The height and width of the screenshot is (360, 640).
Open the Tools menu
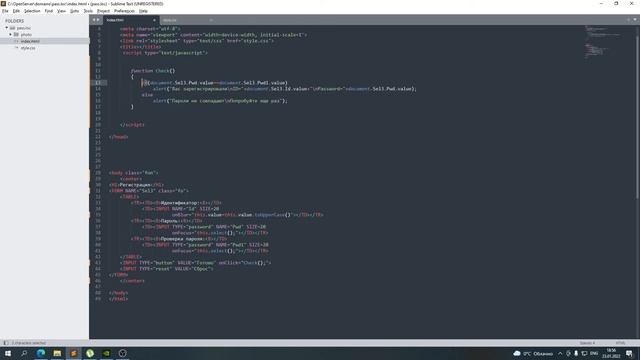pyautogui.click(x=88, y=11)
